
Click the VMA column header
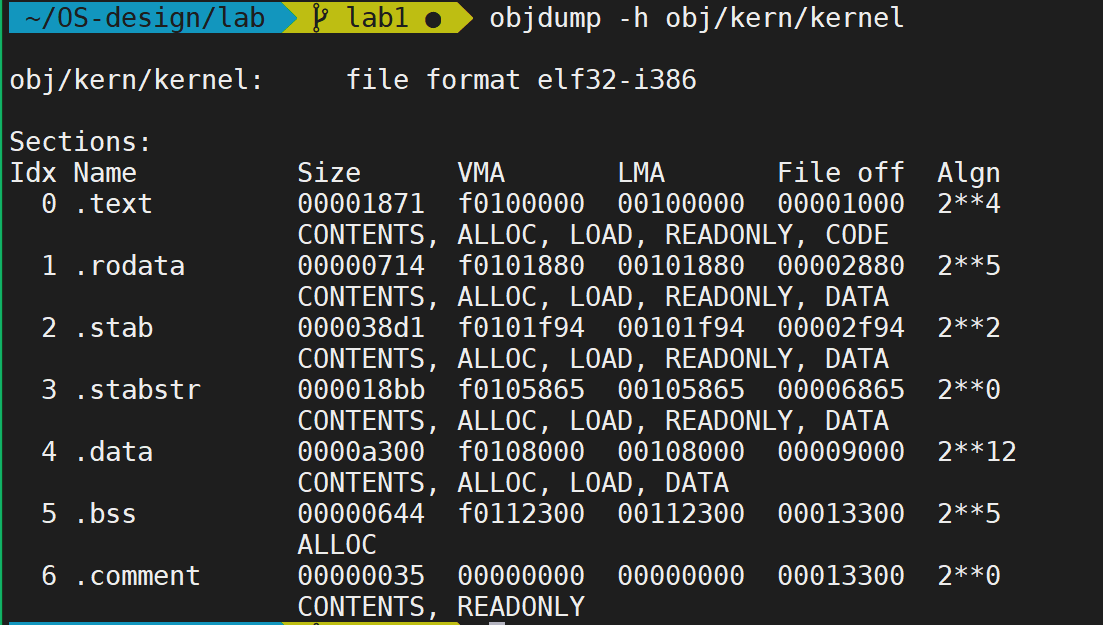point(481,172)
